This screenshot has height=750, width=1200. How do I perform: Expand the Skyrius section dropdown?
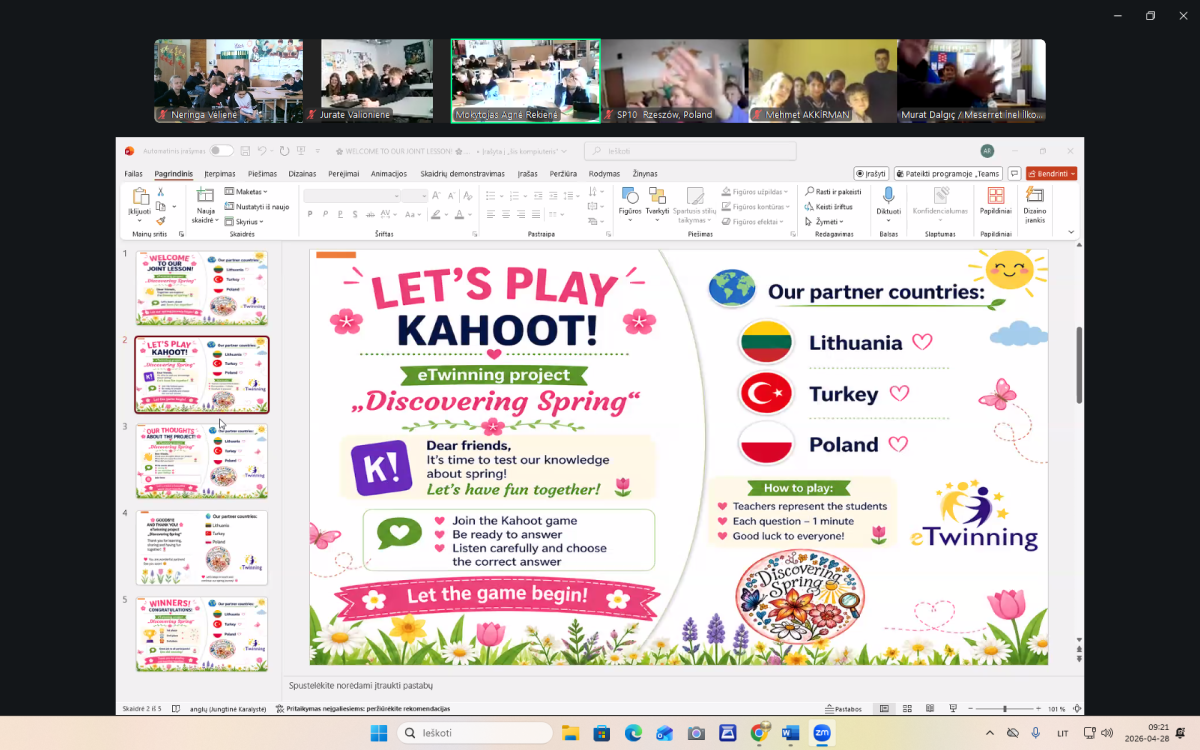[x=246, y=221]
